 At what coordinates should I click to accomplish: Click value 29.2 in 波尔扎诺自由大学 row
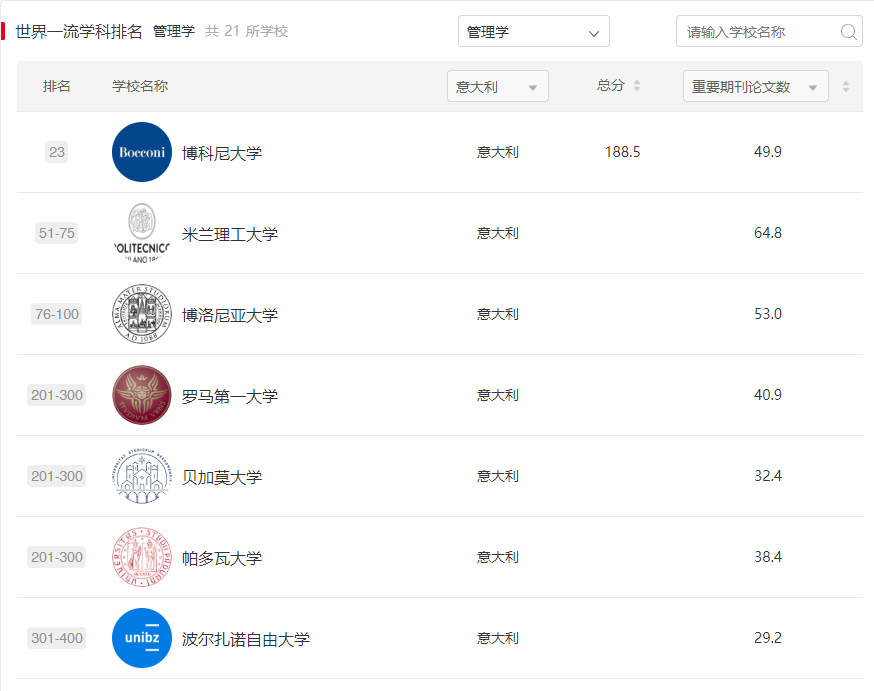pos(768,638)
